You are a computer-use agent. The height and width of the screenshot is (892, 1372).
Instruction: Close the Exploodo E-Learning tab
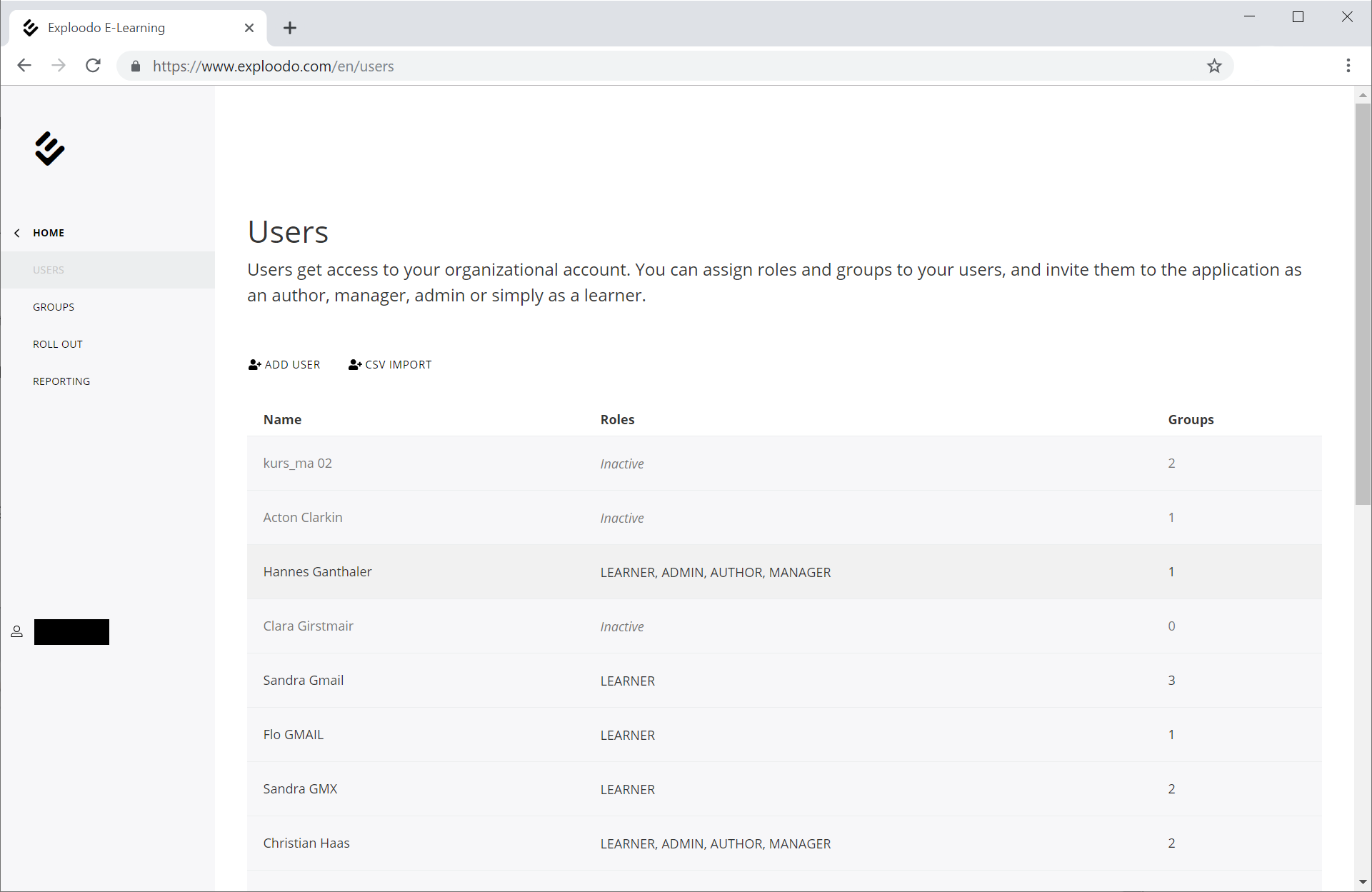pos(249,28)
